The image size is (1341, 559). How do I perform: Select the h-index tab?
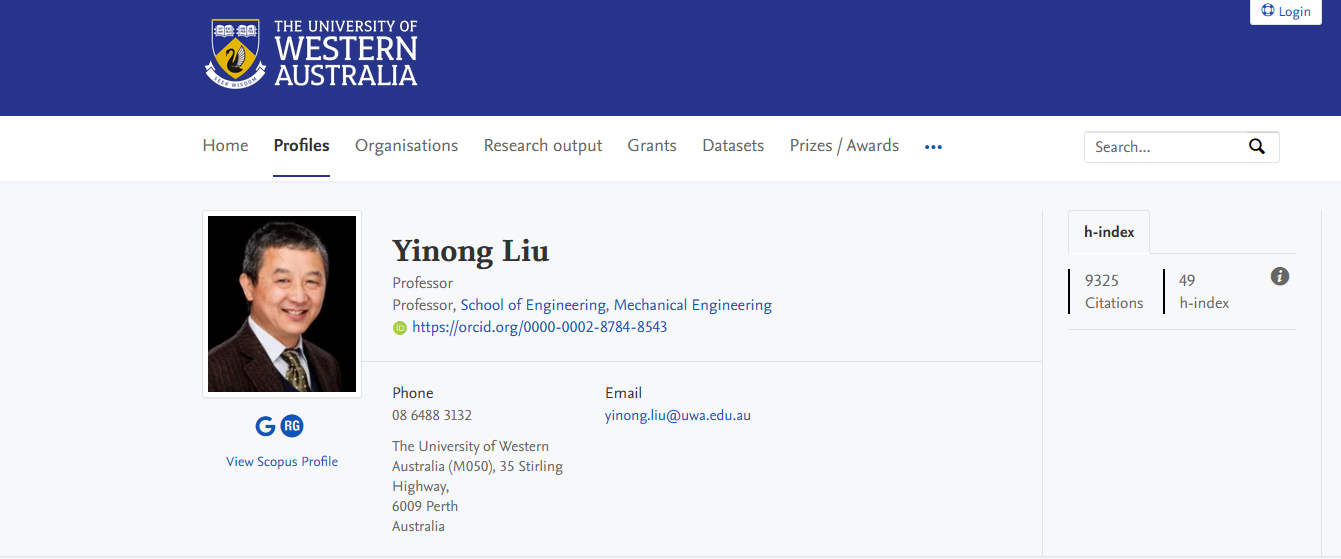click(1109, 232)
